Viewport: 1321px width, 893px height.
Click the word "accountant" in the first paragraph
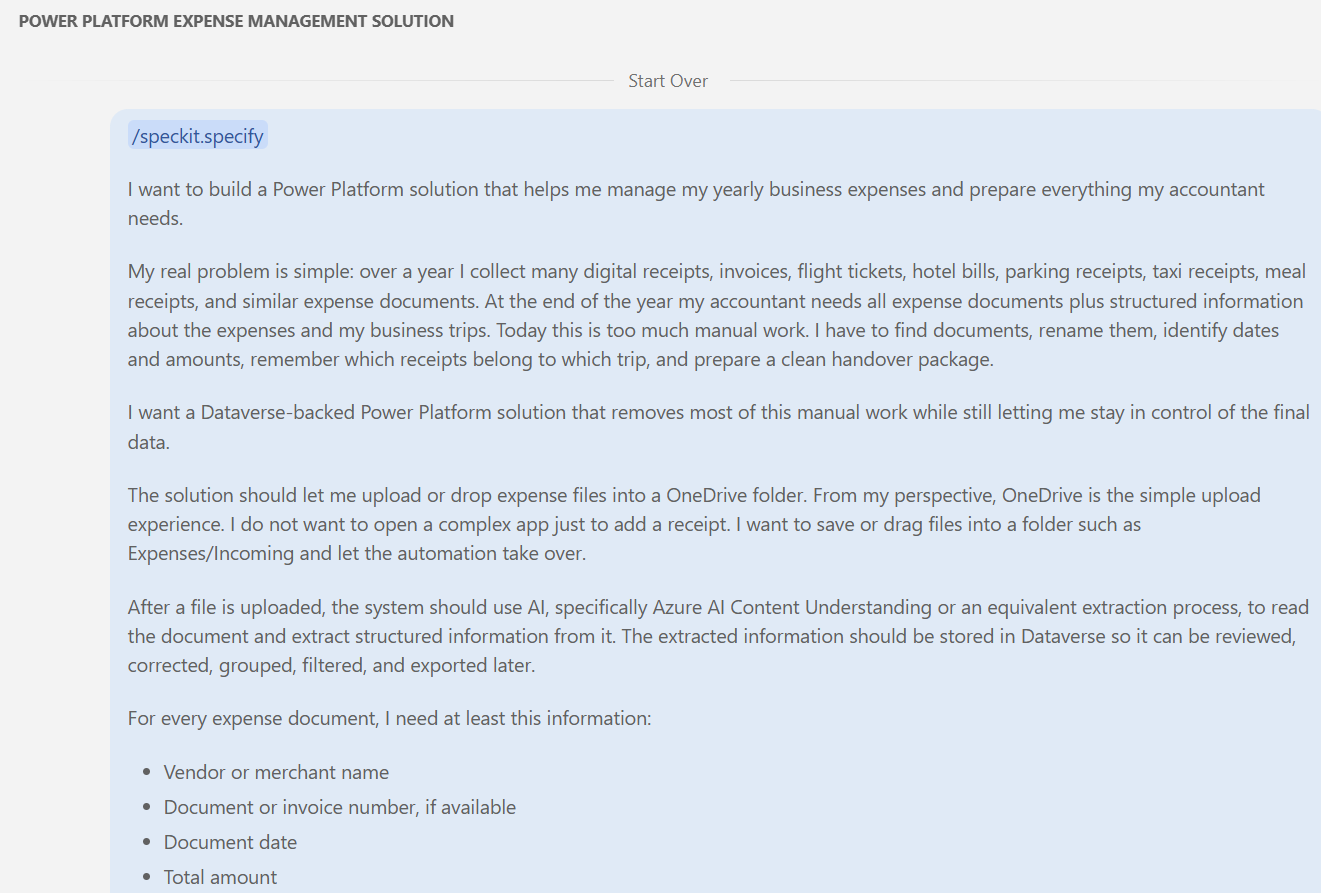[x=1217, y=189]
